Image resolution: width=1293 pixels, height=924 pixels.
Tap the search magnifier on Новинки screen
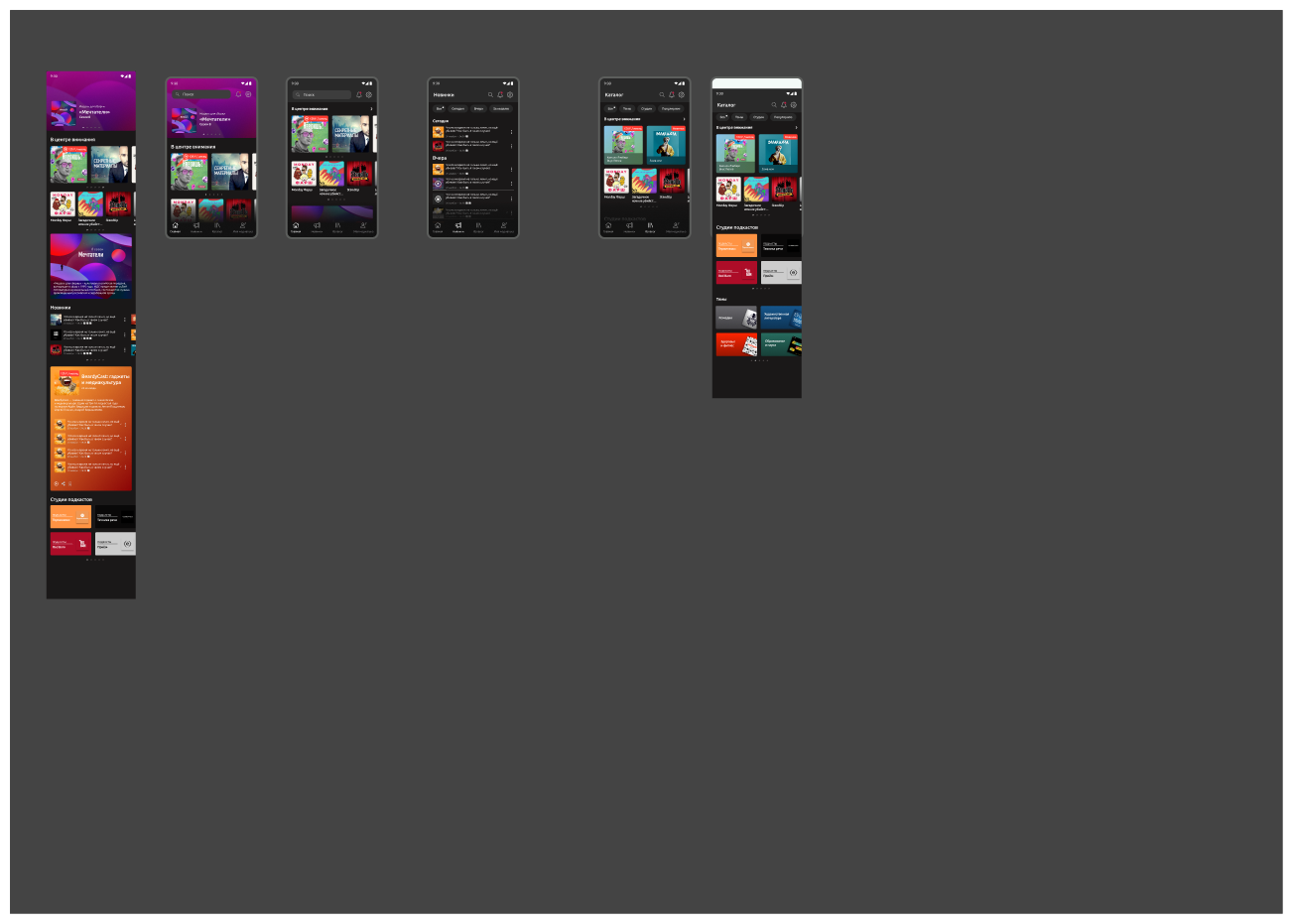(490, 94)
